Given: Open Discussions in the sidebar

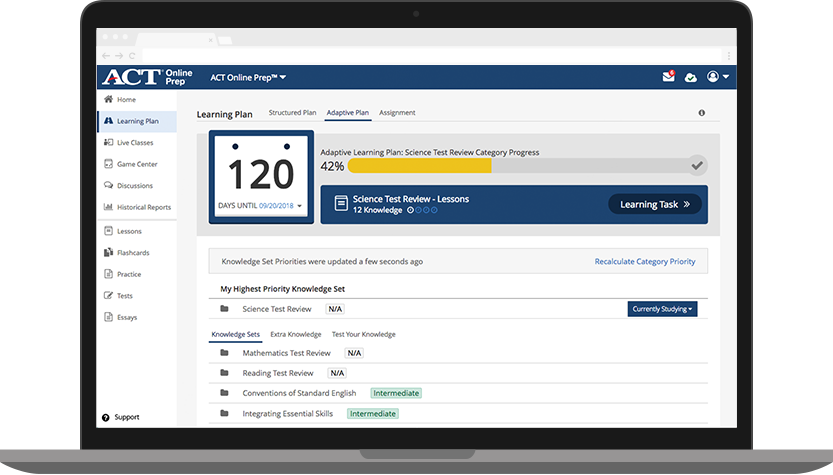Looking at the screenshot, I should click(x=137, y=185).
